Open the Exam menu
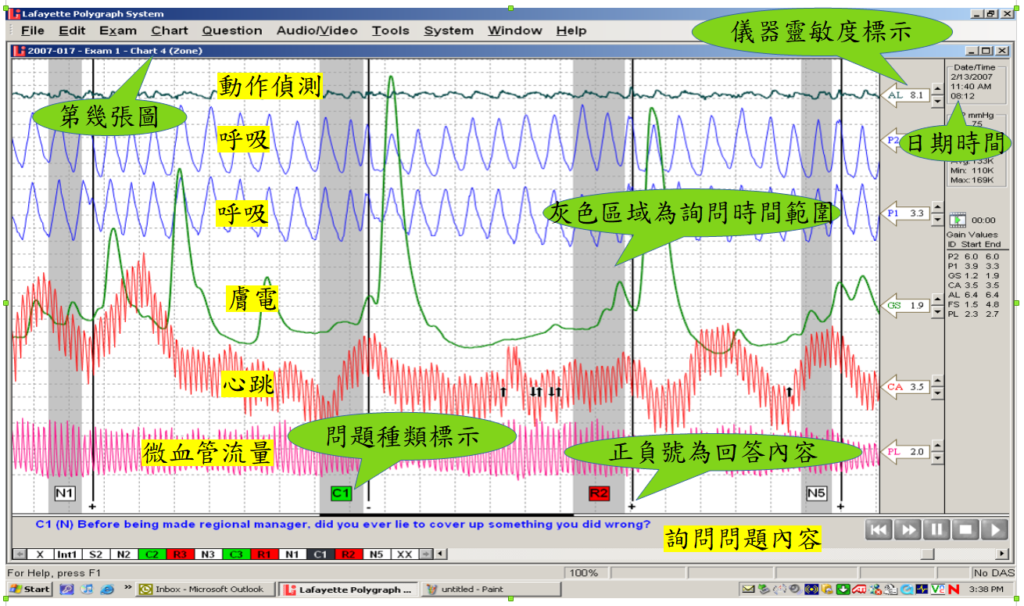 coord(118,30)
